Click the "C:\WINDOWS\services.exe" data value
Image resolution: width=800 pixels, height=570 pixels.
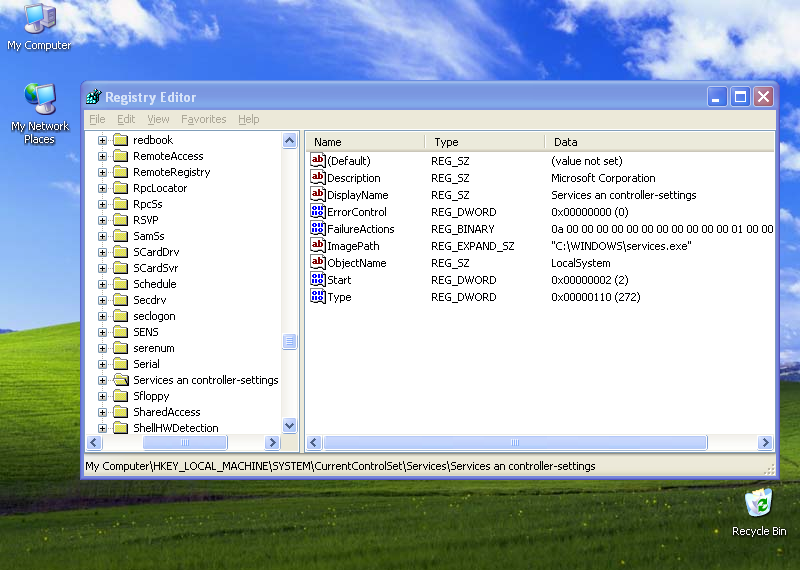point(621,246)
